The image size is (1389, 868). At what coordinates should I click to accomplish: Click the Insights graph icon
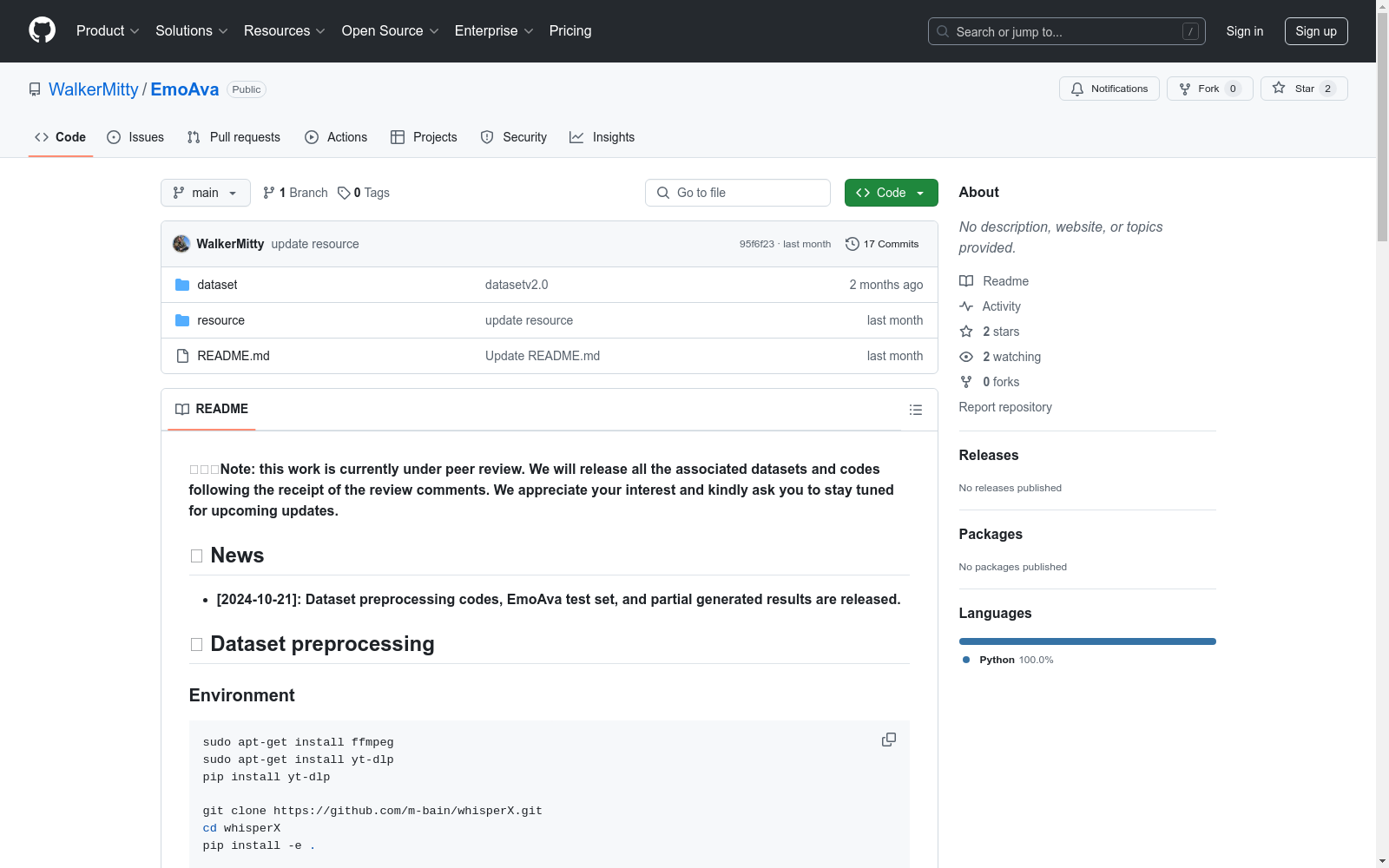tap(576, 137)
